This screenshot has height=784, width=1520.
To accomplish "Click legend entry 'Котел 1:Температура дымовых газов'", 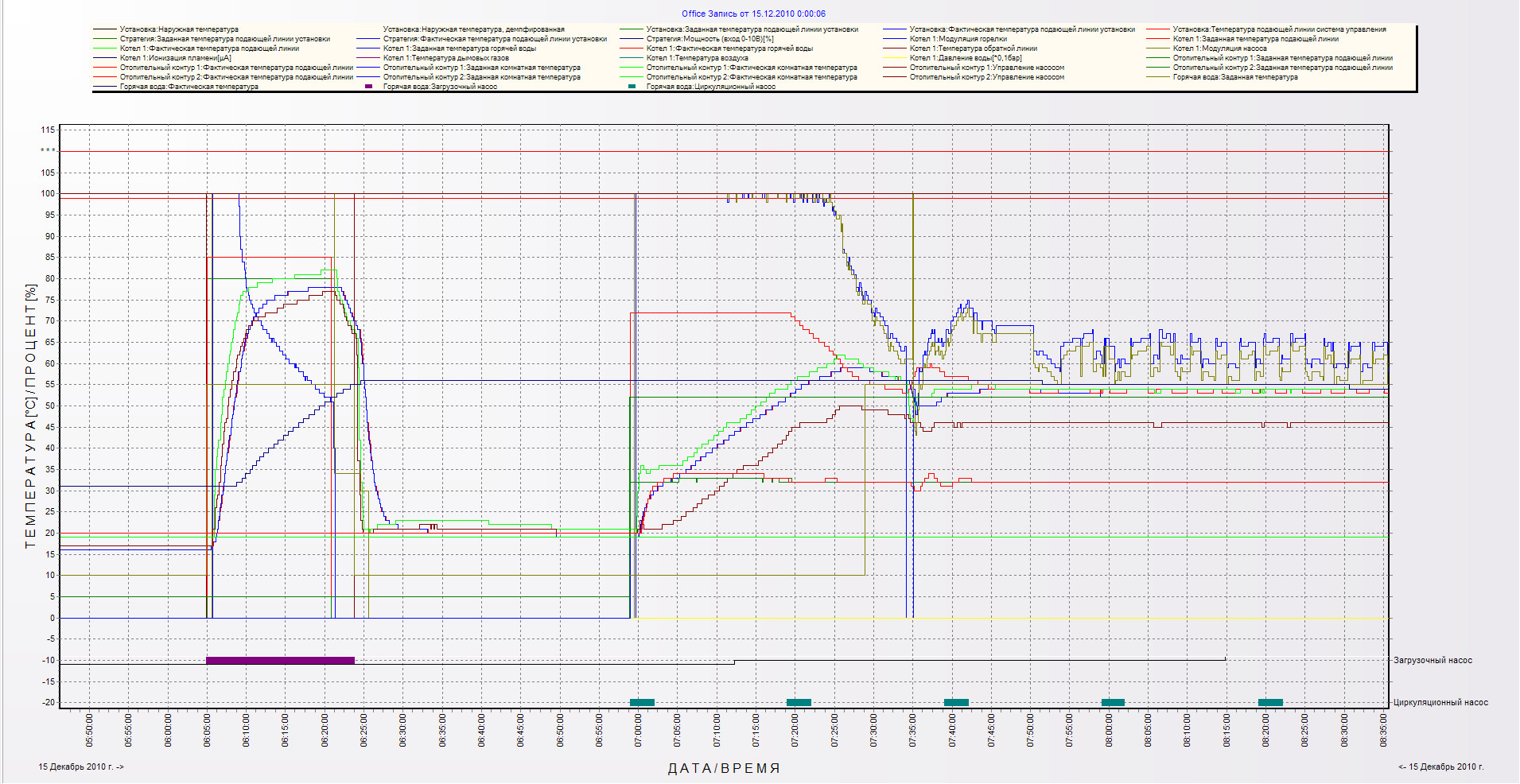I will point(445,58).
